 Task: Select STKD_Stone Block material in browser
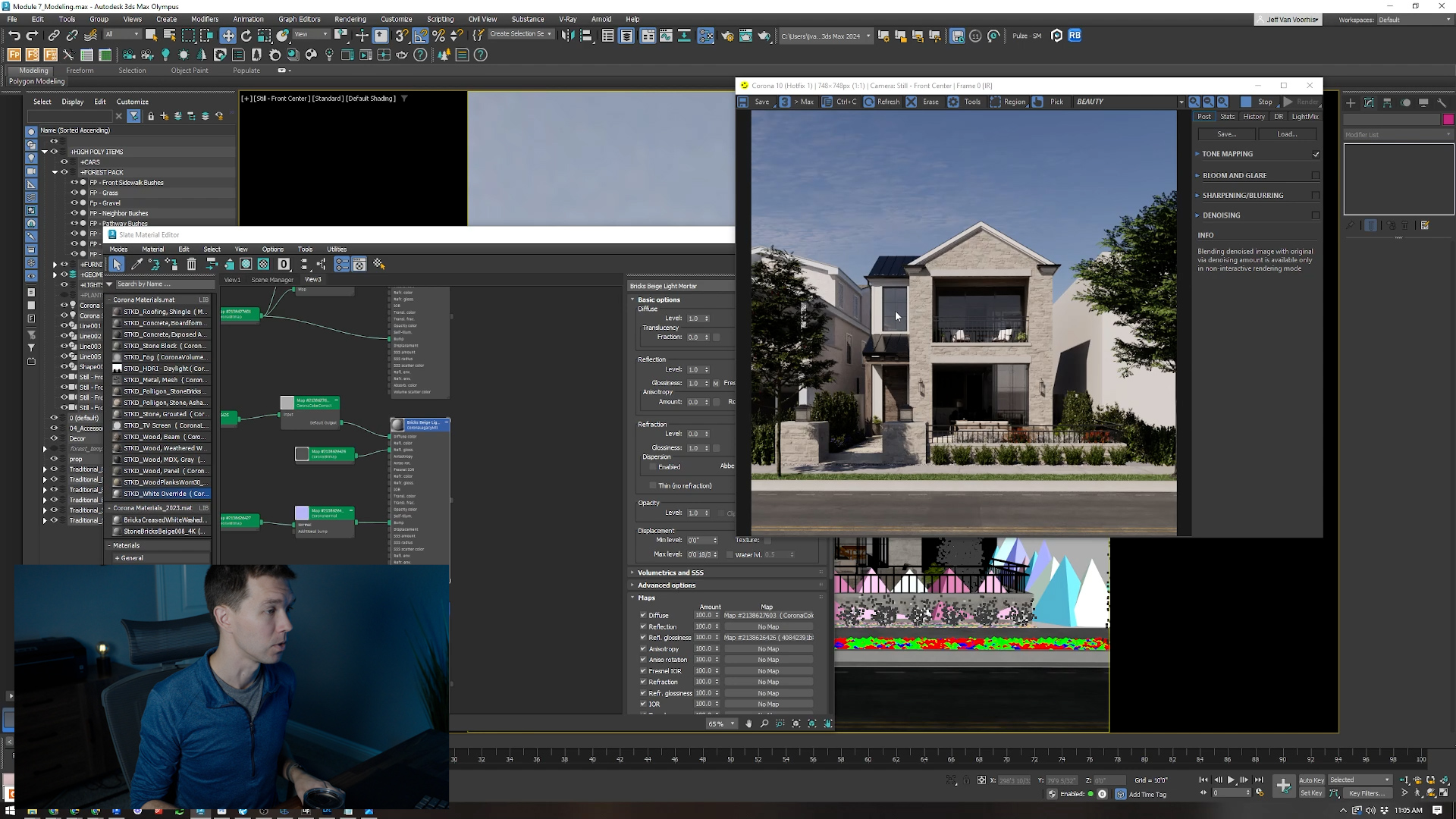pos(163,346)
